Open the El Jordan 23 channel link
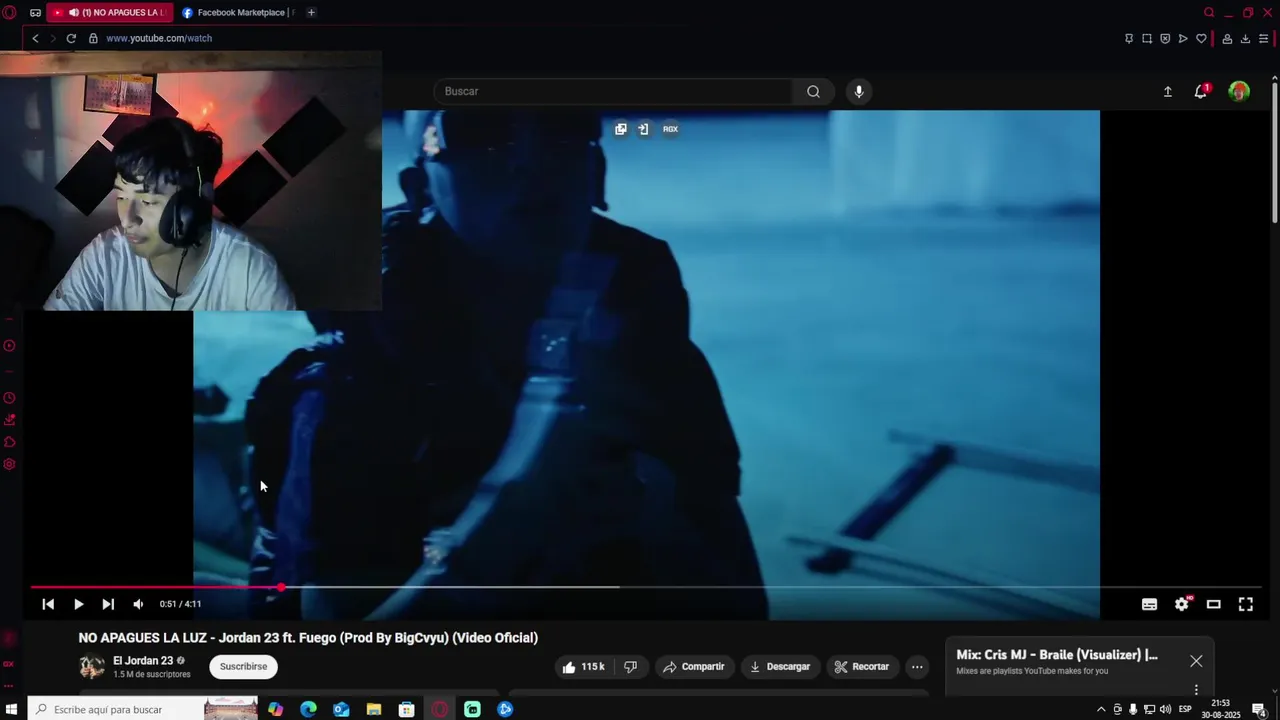 [143, 661]
